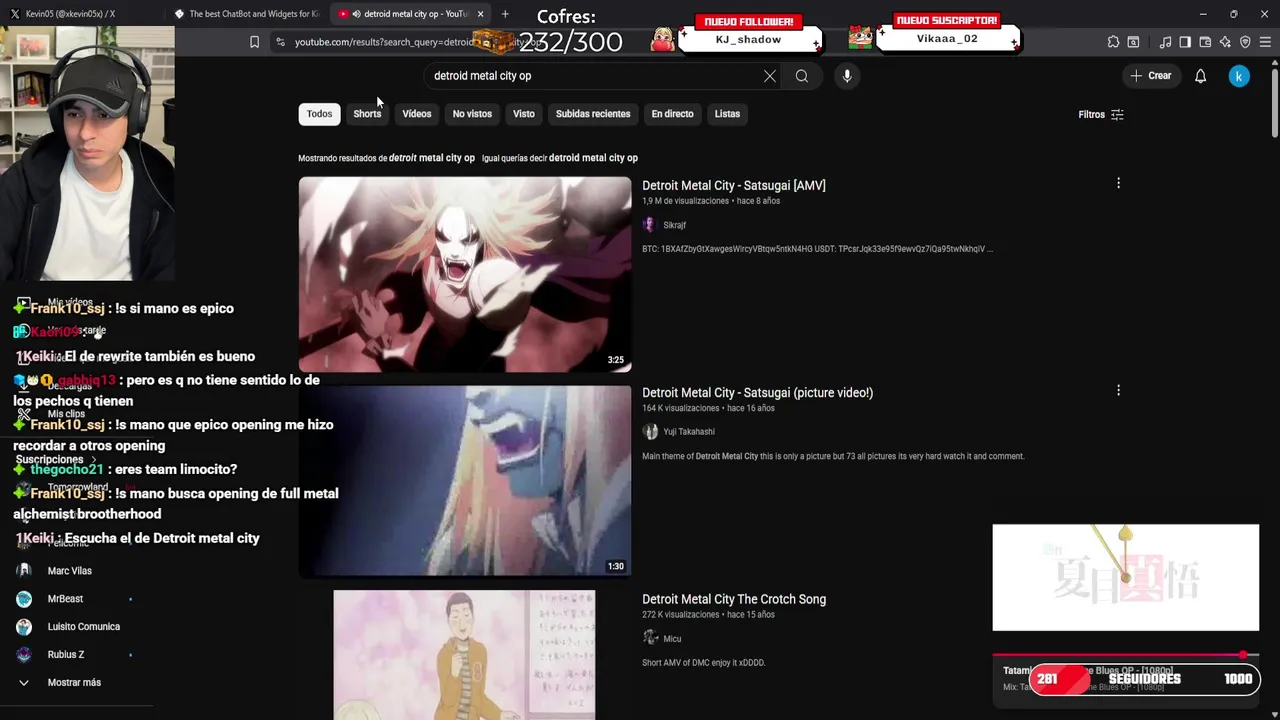The width and height of the screenshot is (1280, 720).
Task: Open the music player icon in browser toolbar
Action: [x=1165, y=42]
